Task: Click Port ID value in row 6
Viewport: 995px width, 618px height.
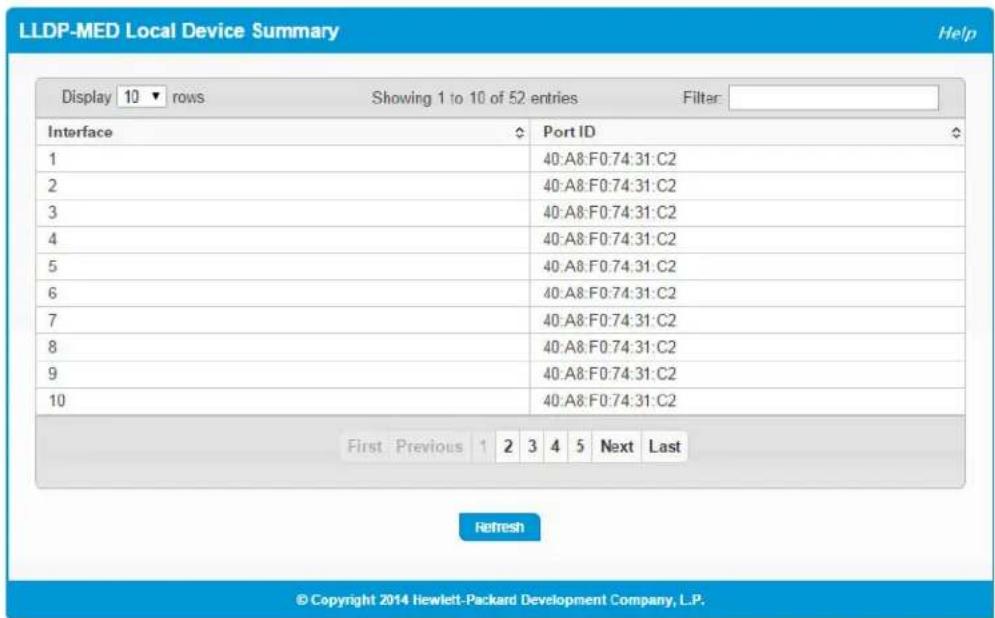Action: pos(609,293)
